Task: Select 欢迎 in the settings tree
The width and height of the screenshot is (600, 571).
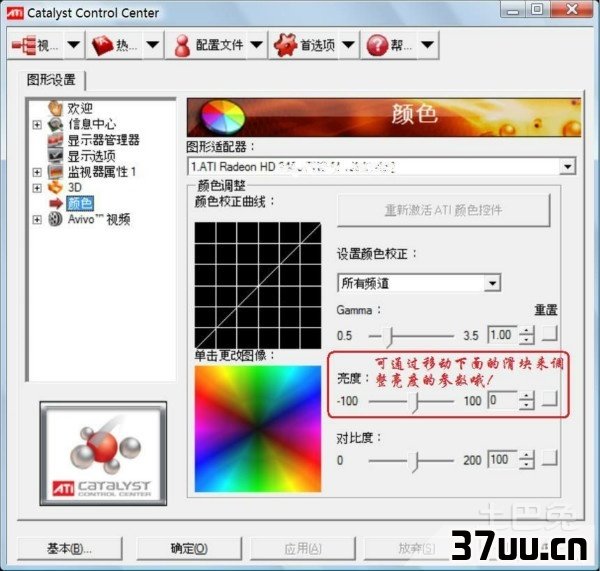Action: coord(80,108)
